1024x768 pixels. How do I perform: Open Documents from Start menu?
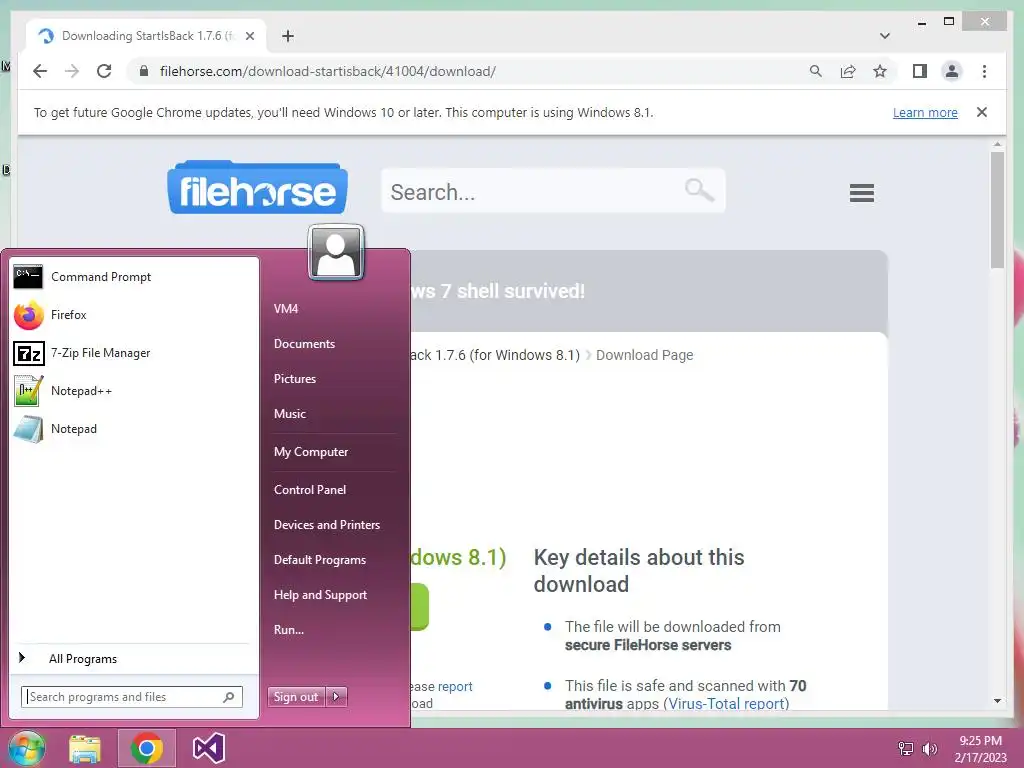(x=304, y=344)
